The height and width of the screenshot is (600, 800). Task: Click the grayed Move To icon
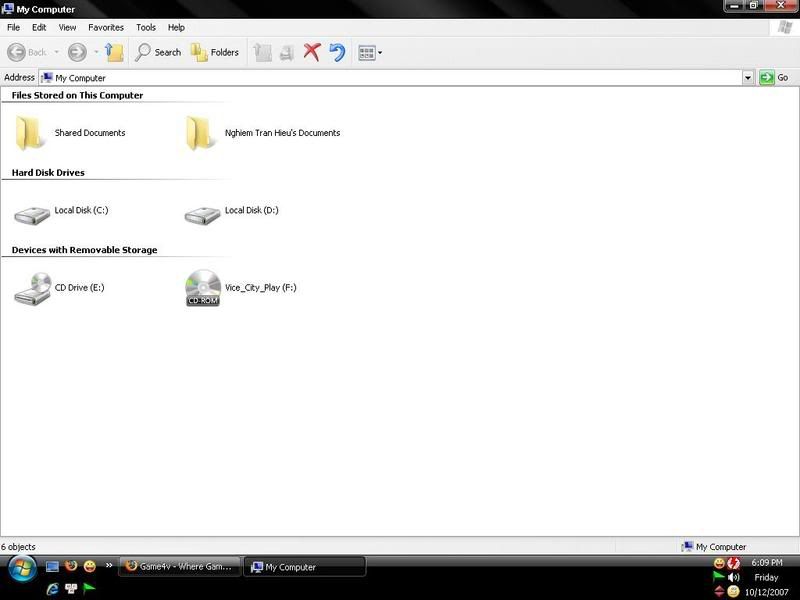(x=262, y=52)
